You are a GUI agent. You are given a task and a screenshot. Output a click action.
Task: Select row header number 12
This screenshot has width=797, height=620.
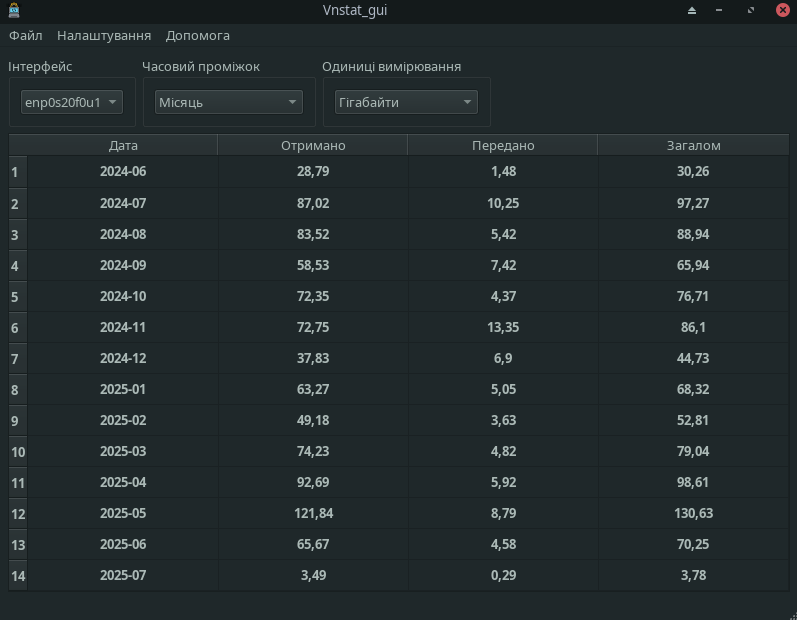coord(18,514)
